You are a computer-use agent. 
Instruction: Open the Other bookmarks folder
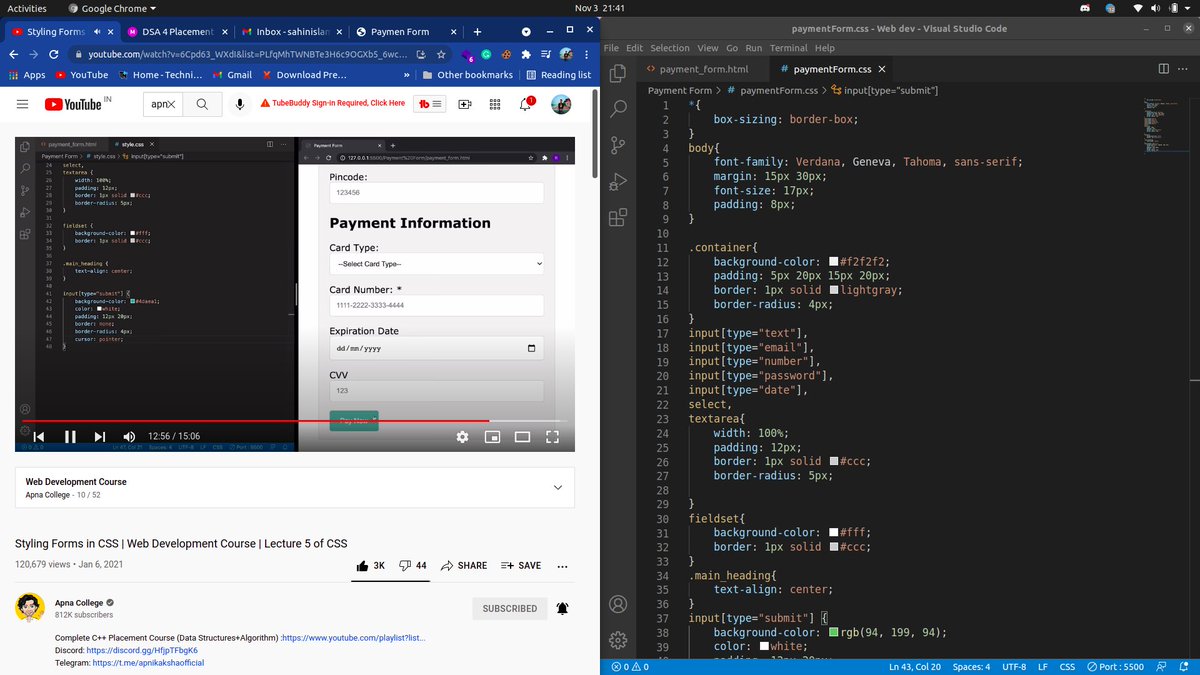468,75
